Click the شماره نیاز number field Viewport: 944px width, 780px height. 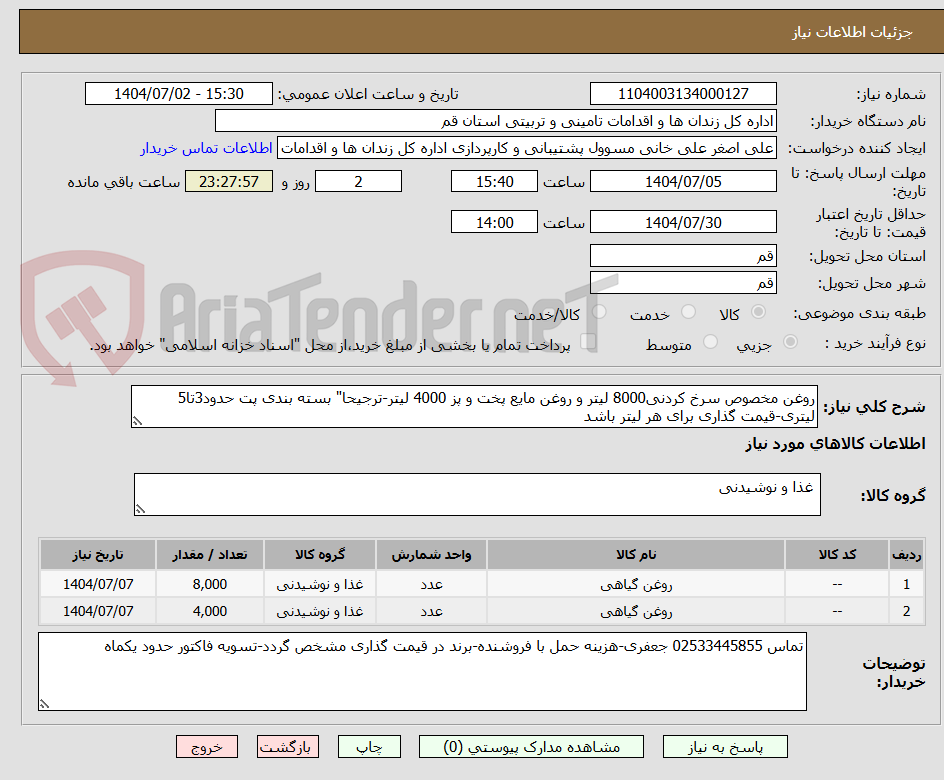click(x=683, y=92)
